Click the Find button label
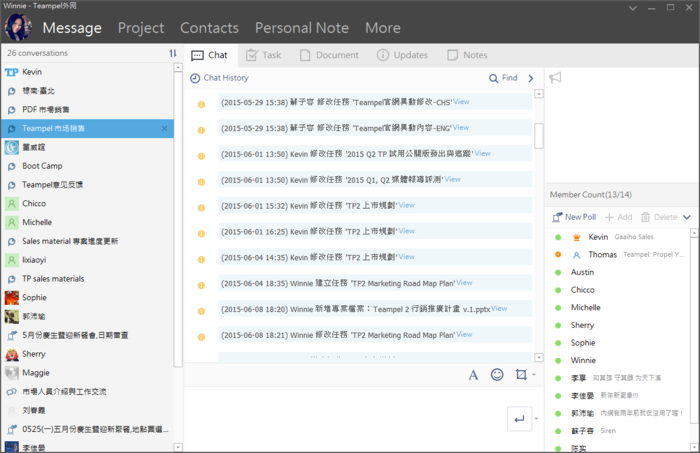This screenshot has height=453, width=700. click(x=510, y=78)
